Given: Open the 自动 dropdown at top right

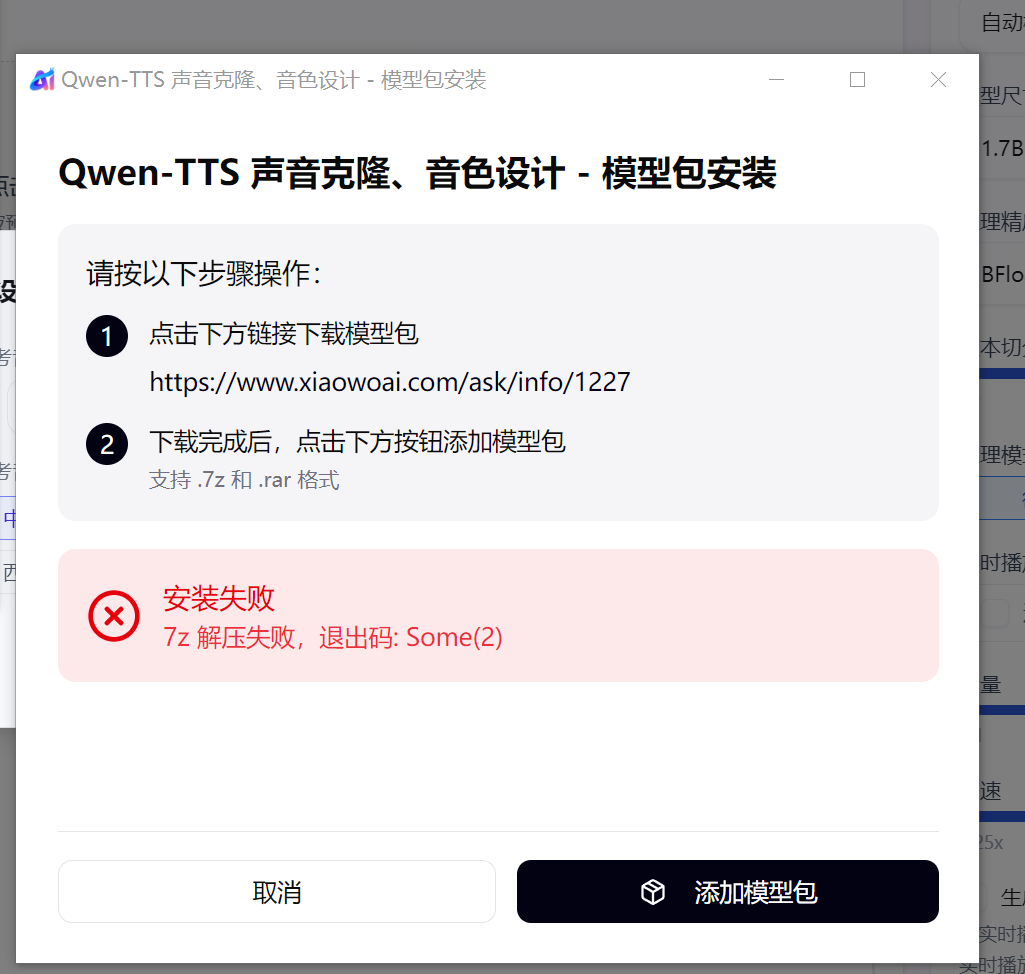Looking at the screenshot, I should tap(994, 24).
